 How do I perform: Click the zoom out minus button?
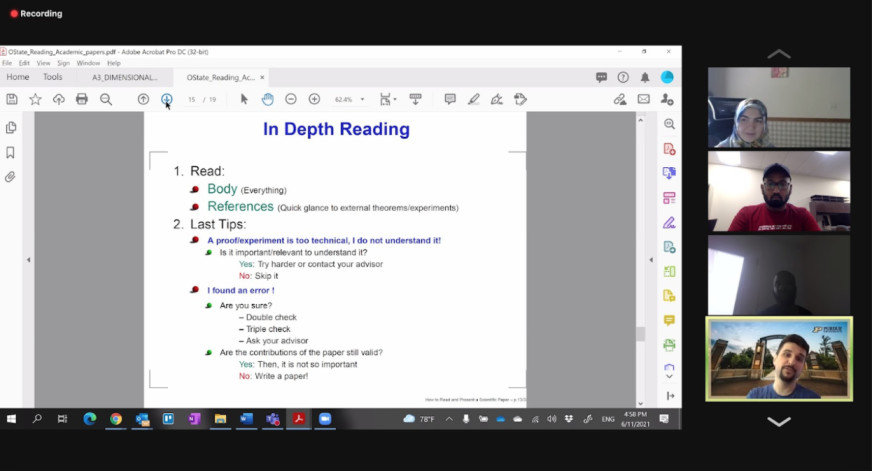click(x=291, y=99)
